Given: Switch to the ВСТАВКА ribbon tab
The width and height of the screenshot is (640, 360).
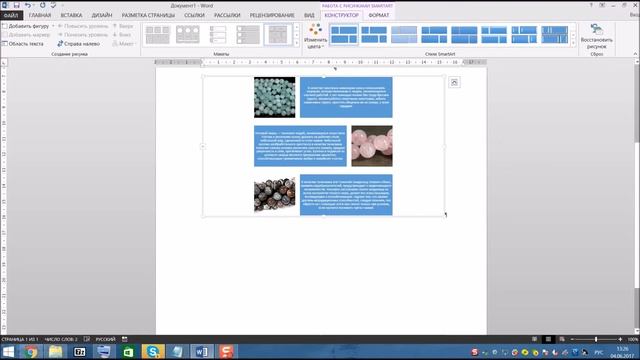Looking at the screenshot, I should pos(71,16).
